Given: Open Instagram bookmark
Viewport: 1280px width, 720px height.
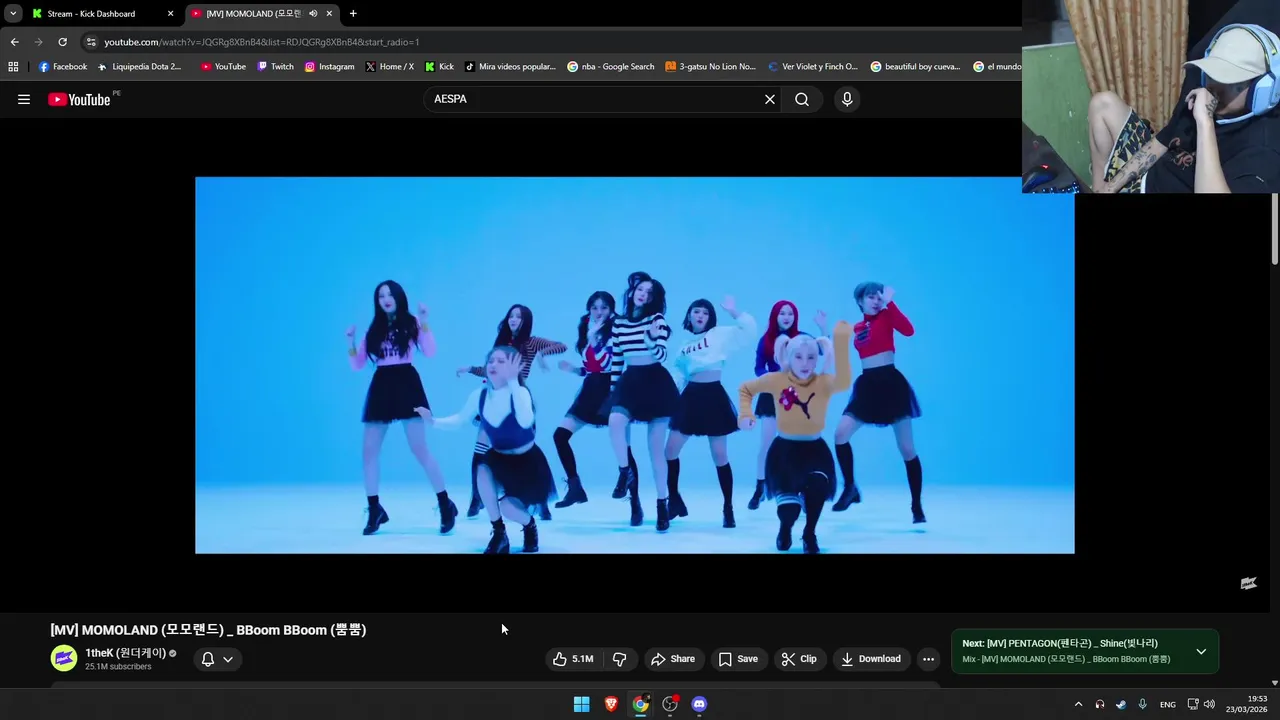Looking at the screenshot, I should pos(330,67).
